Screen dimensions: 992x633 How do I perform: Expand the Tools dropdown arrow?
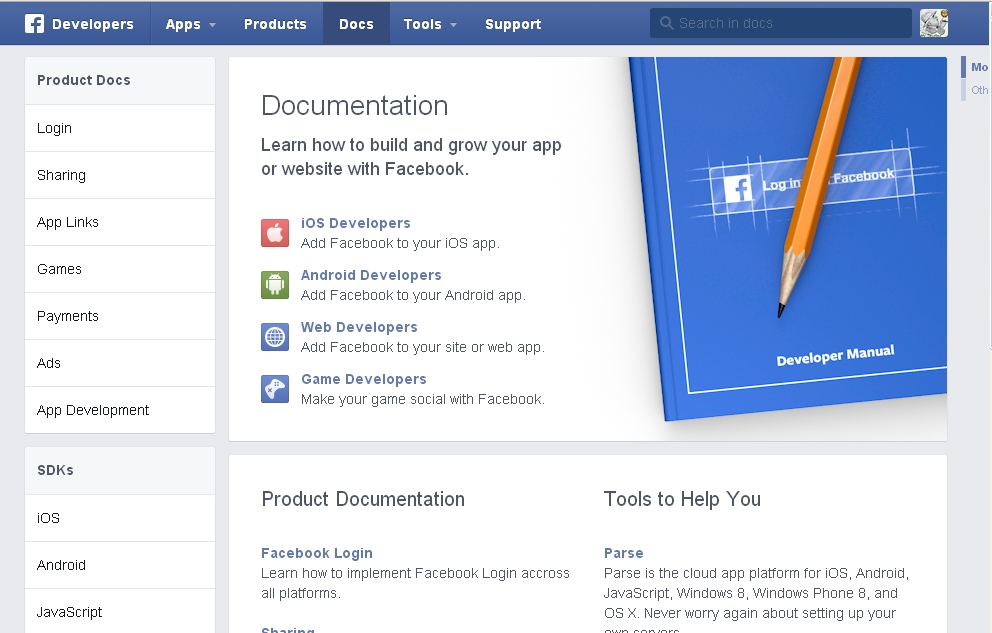coord(453,25)
